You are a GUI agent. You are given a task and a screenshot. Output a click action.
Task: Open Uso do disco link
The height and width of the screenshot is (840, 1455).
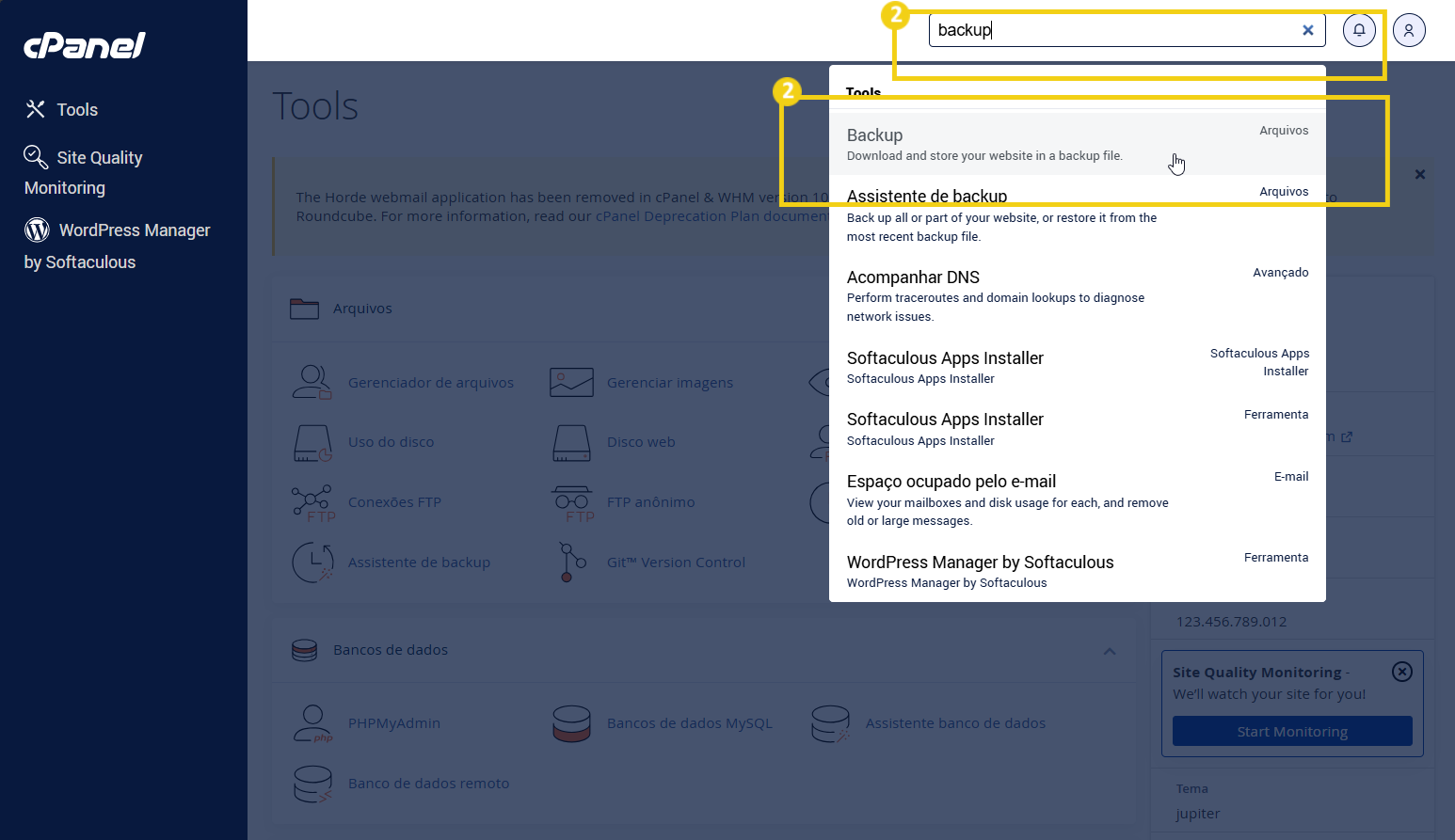coord(392,442)
